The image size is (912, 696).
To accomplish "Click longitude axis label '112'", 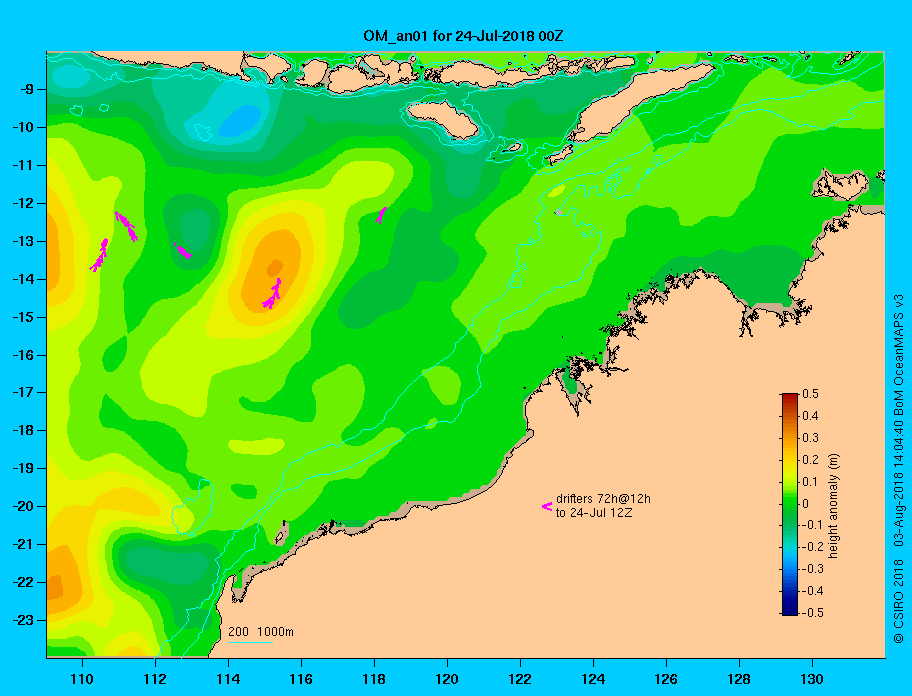I will (x=155, y=679).
